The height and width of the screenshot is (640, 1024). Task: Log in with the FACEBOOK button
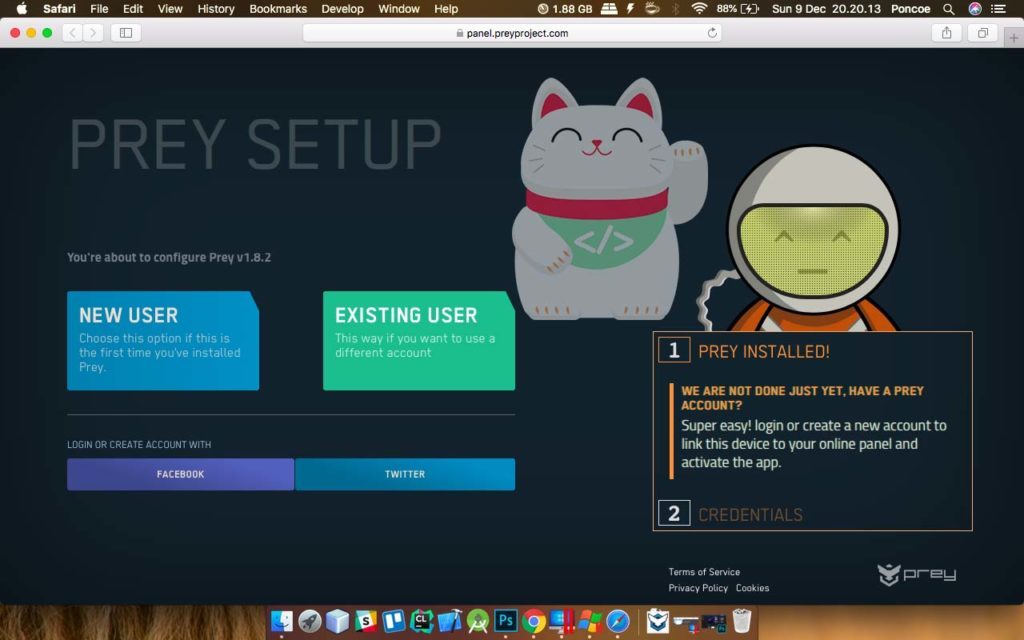(x=180, y=474)
